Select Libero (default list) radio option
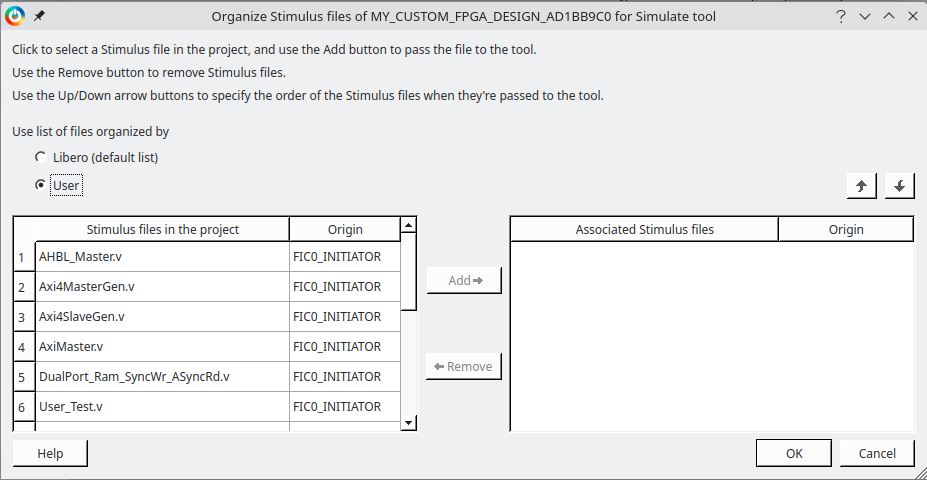Screen dimensions: 927x480 40,157
